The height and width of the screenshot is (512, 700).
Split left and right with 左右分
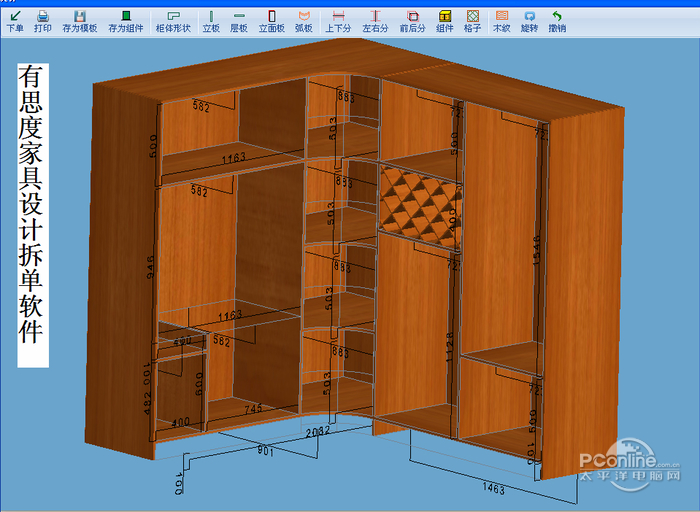[x=375, y=21]
